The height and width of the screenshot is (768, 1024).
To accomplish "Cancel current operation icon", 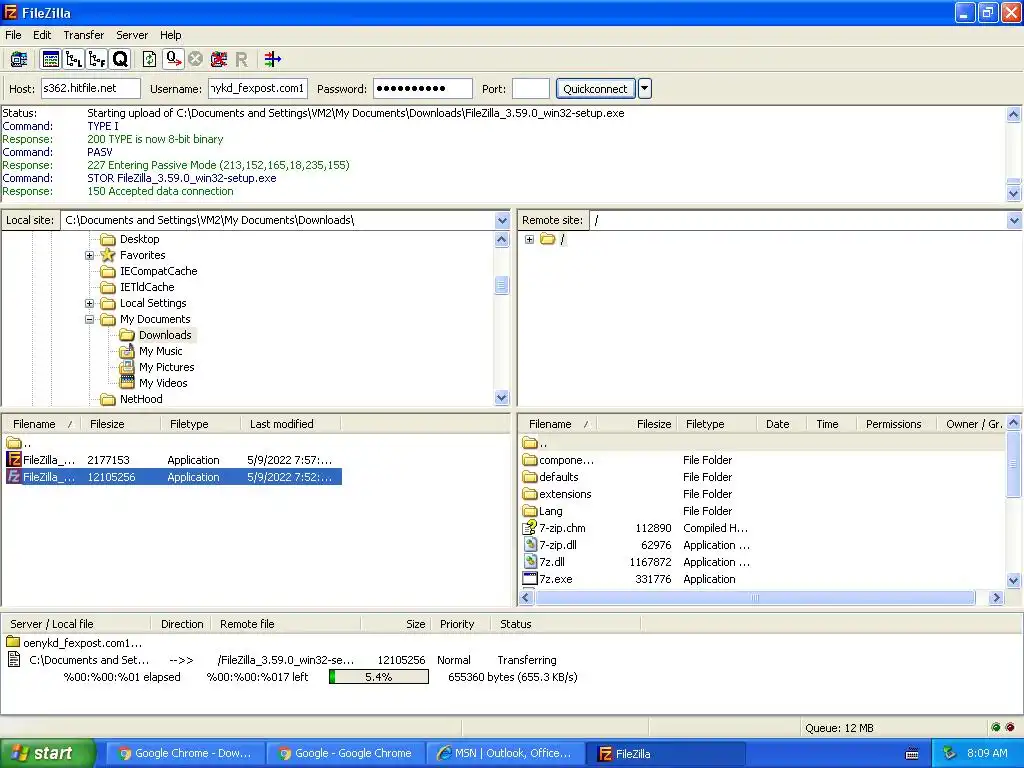I will [x=195, y=59].
